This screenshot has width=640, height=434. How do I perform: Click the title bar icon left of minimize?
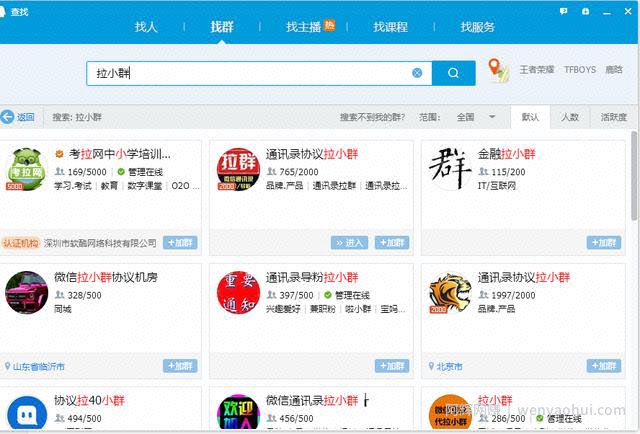[x=586, y=11]
